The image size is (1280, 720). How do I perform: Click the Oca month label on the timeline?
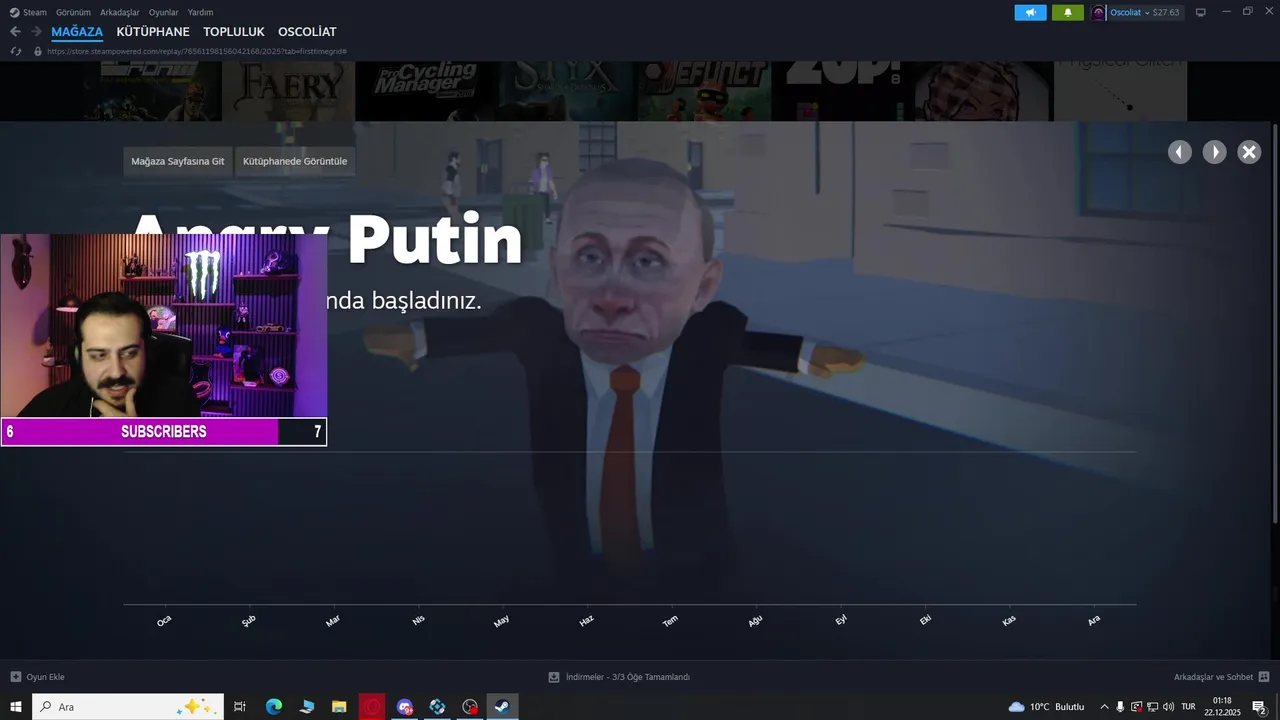click(x=164, y=621)
